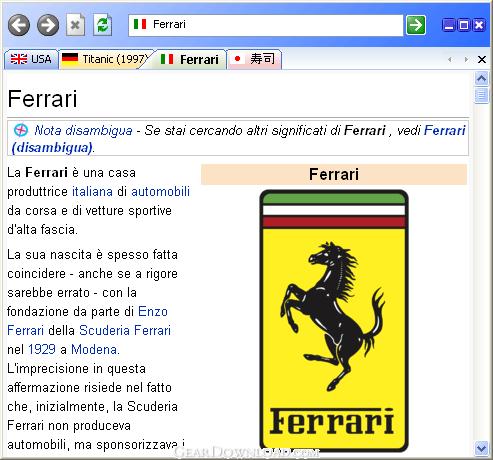The width and height of the screenshot is (493, 460).
Task: Close the current tab with the X
Action: tap(482, 60)
